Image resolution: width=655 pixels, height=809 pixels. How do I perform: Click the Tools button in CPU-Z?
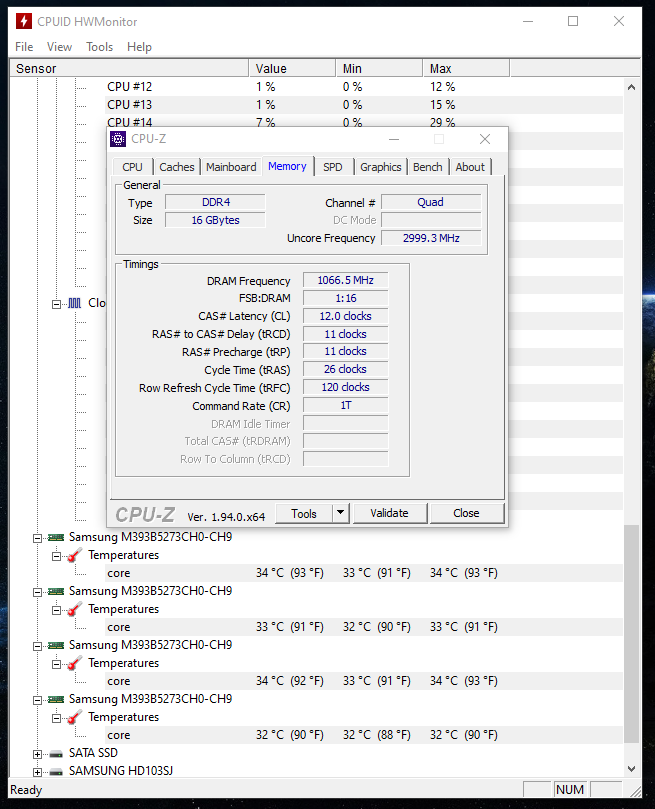pos(304,513)
